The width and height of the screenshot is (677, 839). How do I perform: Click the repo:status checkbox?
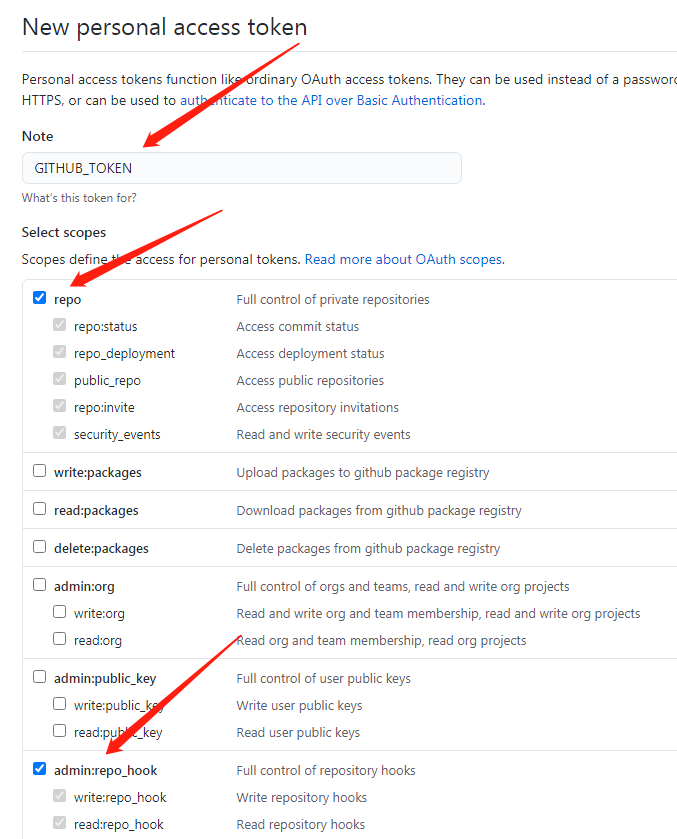60,325
